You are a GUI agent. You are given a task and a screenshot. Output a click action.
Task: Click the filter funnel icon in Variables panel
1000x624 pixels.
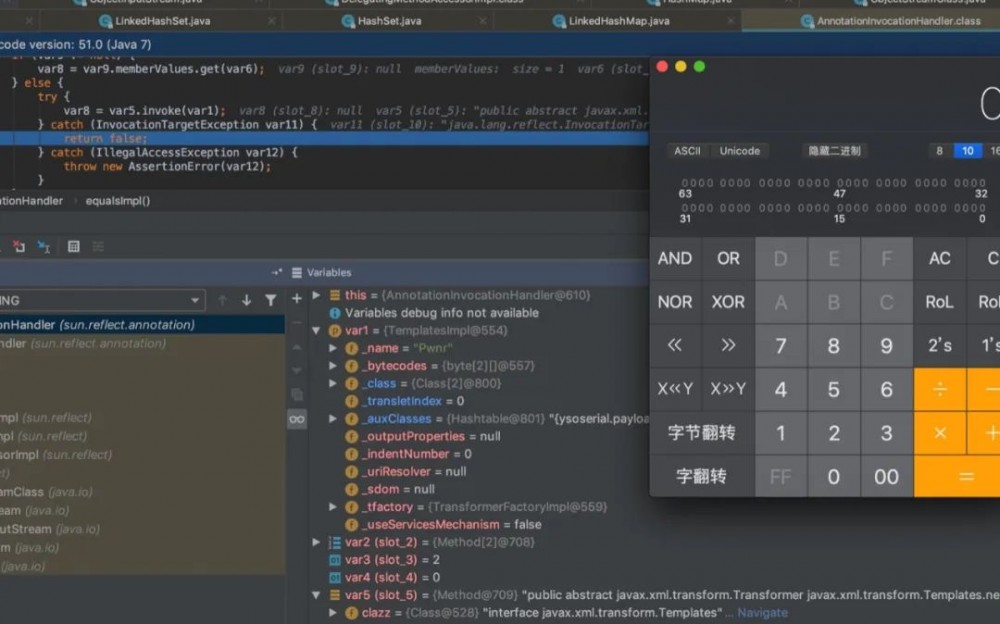[x=271, y=299]
